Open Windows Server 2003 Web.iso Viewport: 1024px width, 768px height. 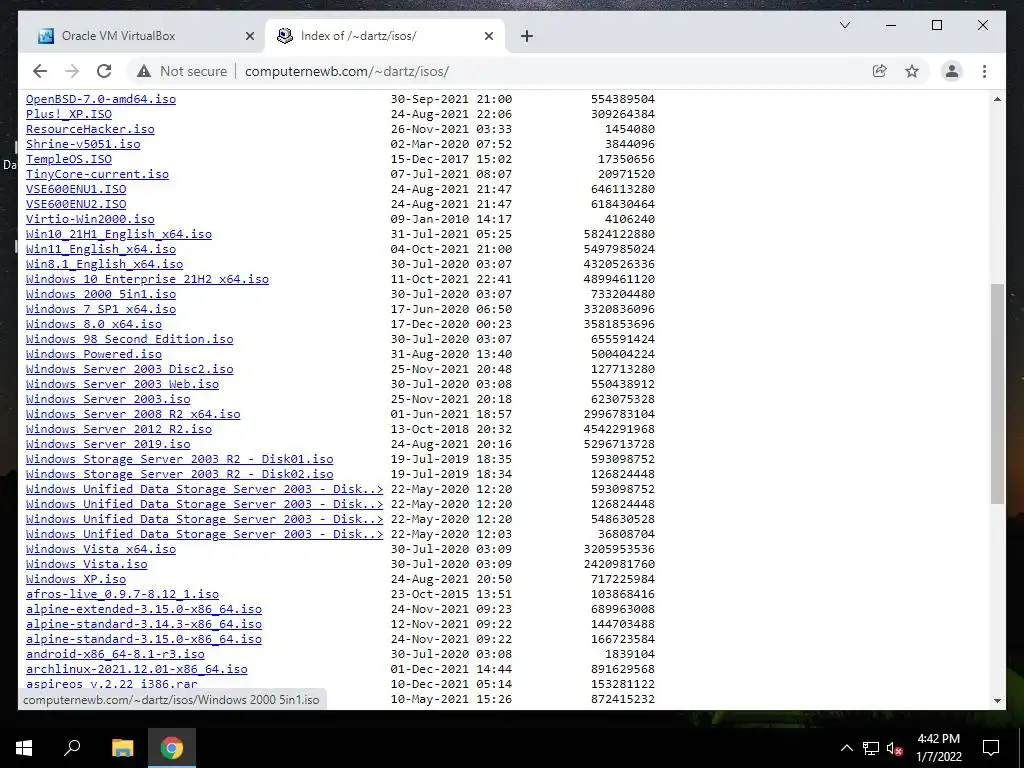pyautogui.click(x=122, y=385)
